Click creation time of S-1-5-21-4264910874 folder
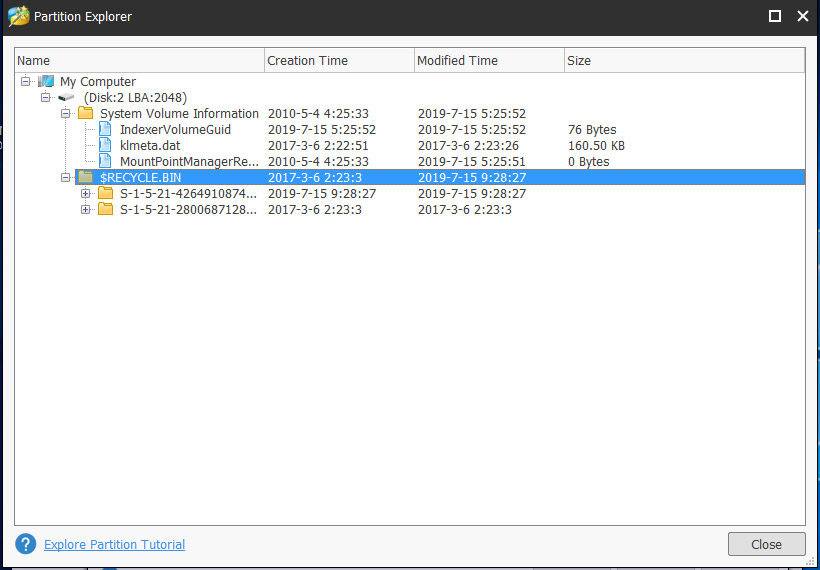 pos(322,194)
